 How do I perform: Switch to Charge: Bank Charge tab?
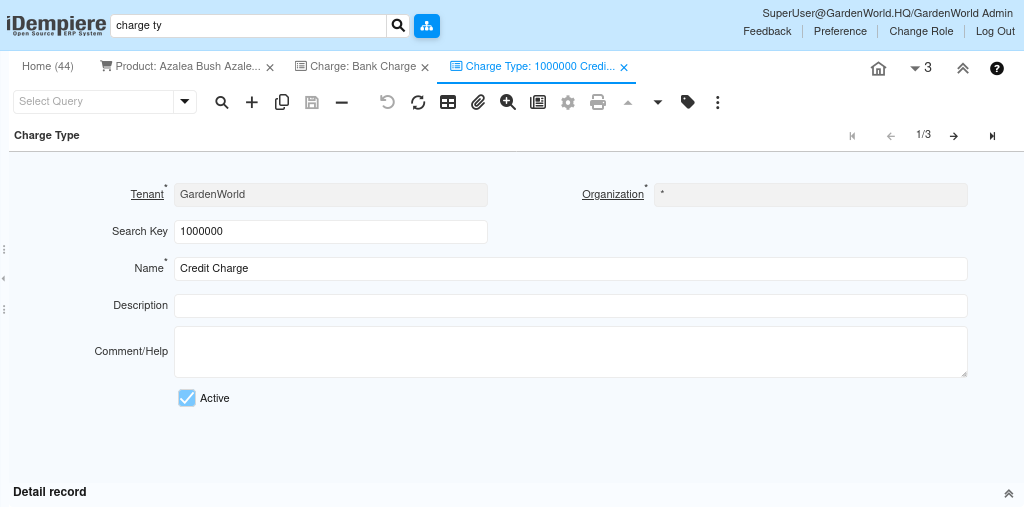click(362, 67)
